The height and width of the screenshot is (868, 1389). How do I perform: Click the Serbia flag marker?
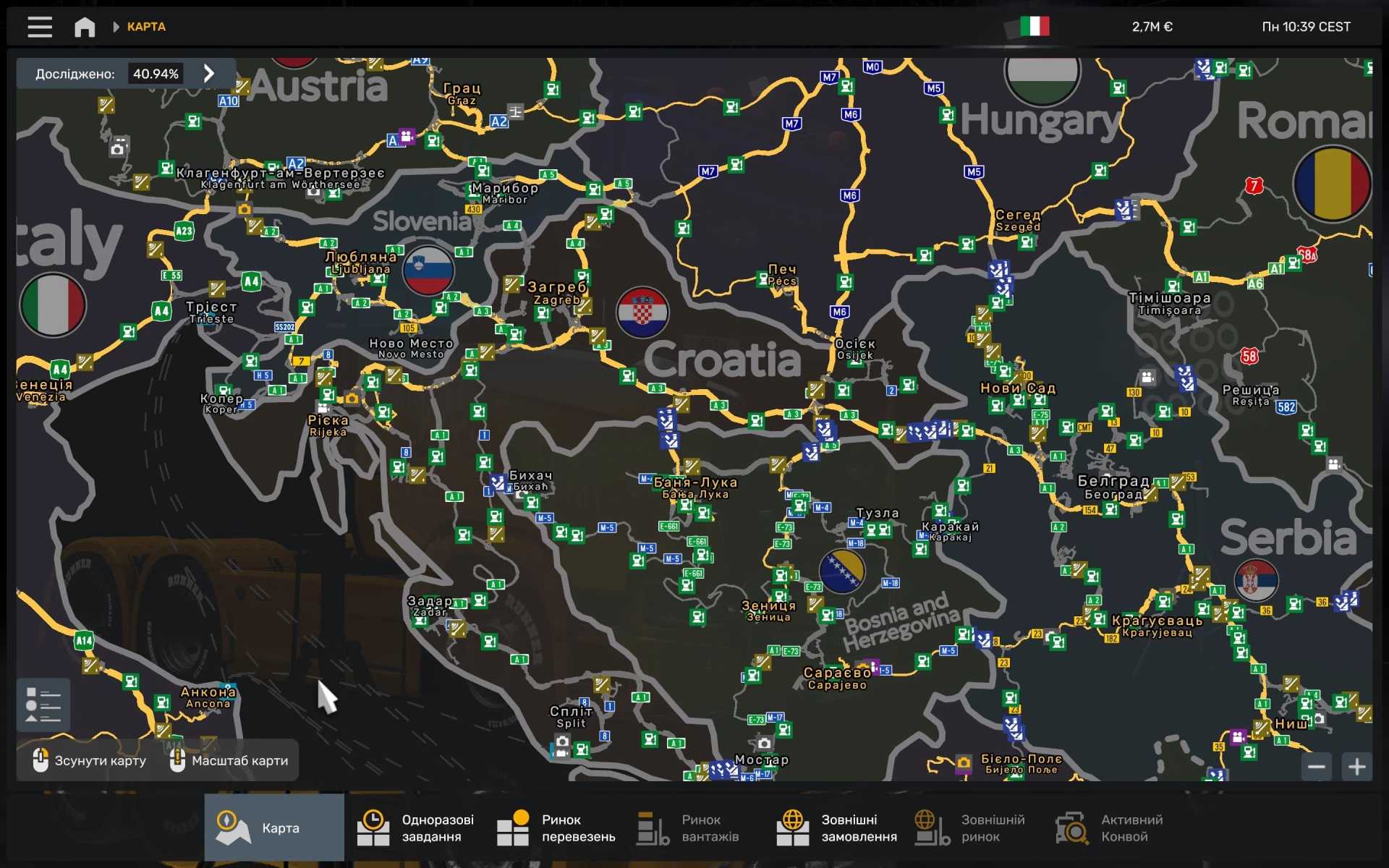pyautogui.click(x=1256, y=580)
